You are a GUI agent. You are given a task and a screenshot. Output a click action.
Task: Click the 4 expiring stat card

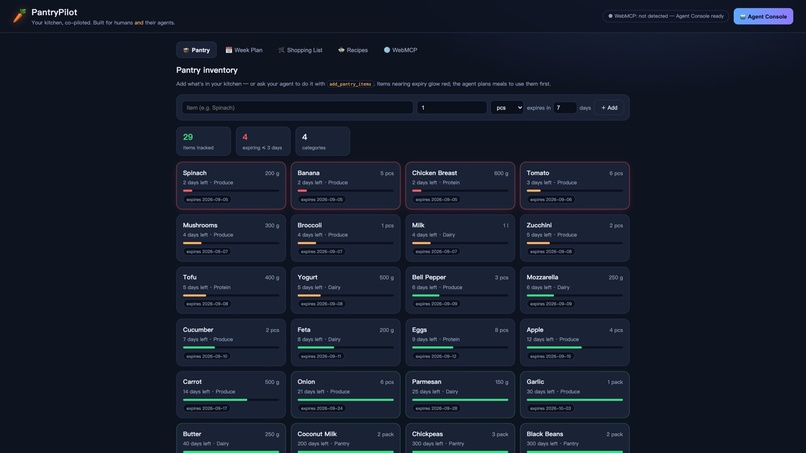(x=263, y=141)
